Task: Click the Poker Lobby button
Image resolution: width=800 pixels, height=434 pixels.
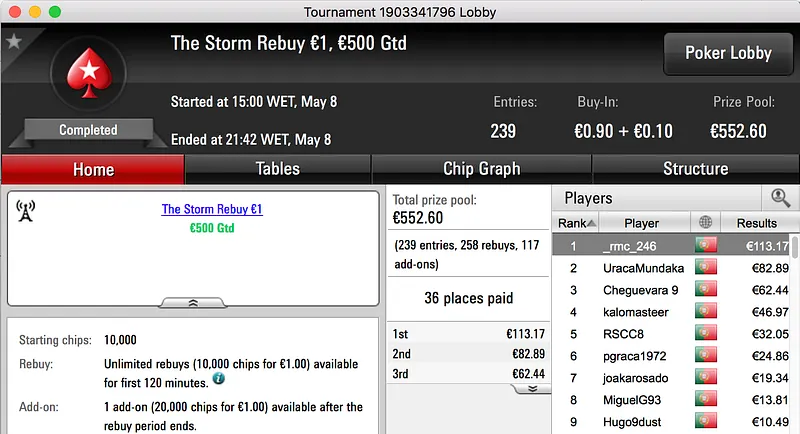Action: 728,53
